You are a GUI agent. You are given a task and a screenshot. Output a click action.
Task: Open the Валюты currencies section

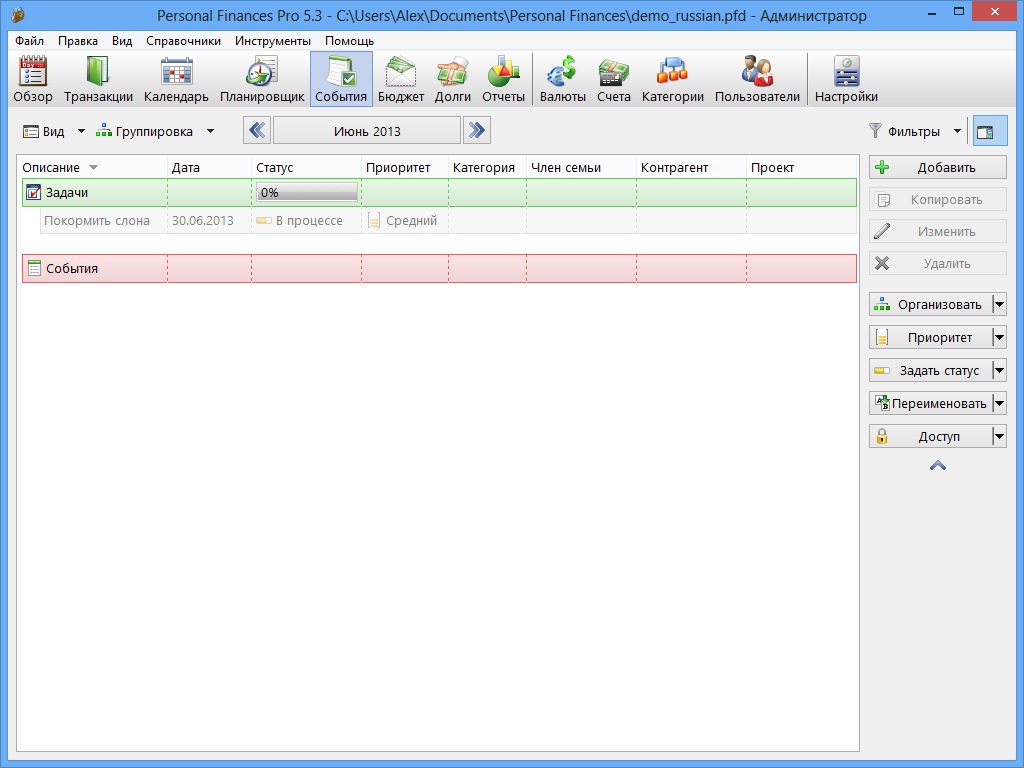pos(562,79)
